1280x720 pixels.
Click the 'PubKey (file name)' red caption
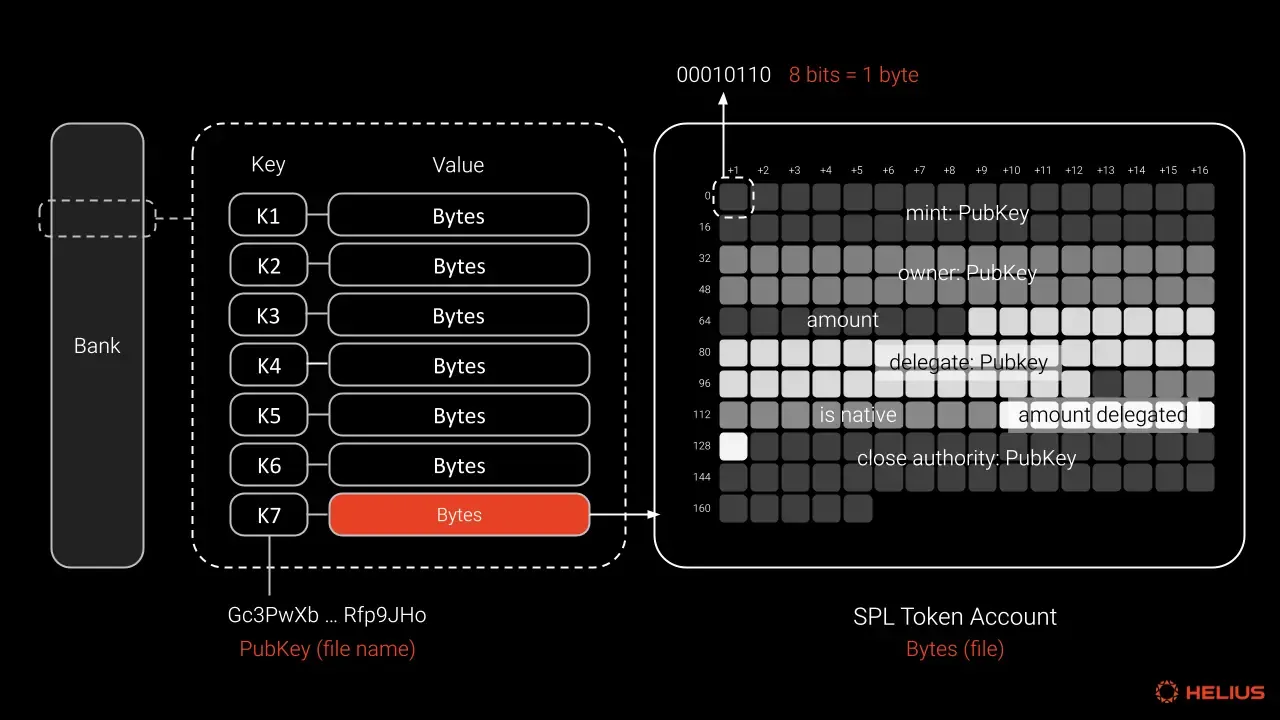click(327, 649)
